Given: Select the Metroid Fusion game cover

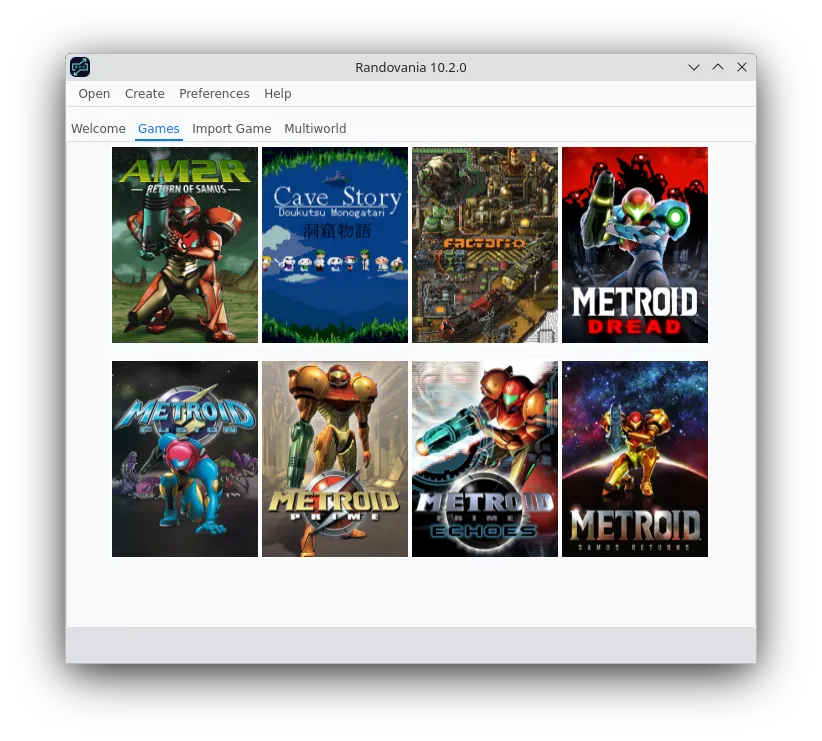Looking at the screenshot, I should click(x=185, y=459).
